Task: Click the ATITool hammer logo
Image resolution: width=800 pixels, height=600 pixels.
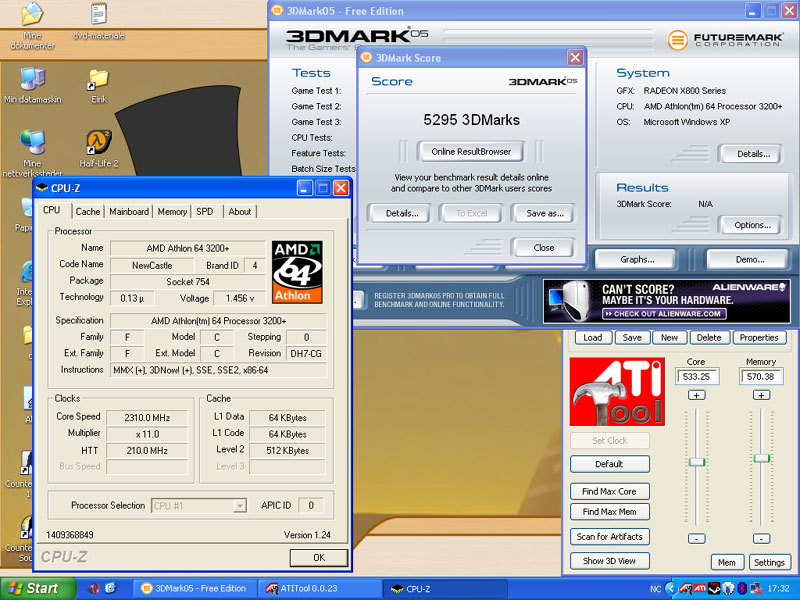Action: click(617, 391)
